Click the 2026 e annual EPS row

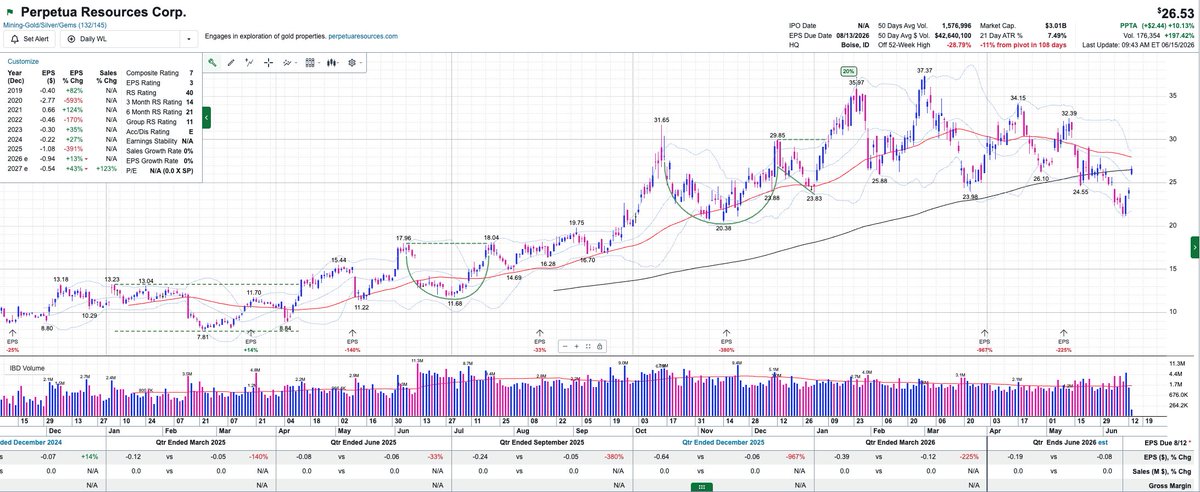point(64,158)
